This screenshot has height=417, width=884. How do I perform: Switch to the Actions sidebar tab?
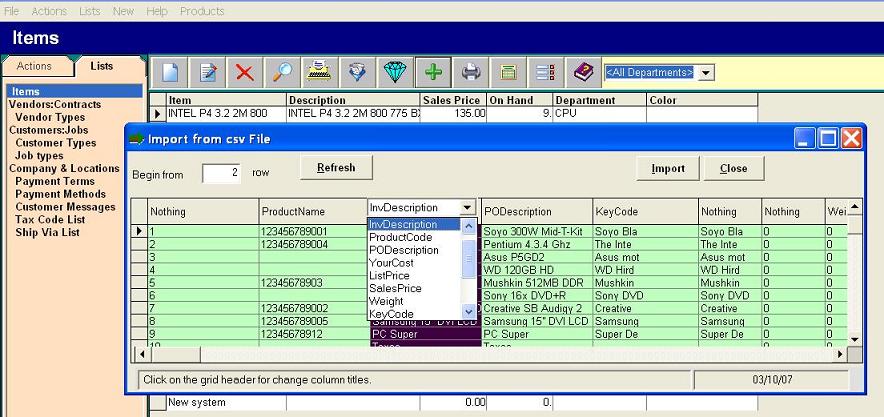[34, 66]
